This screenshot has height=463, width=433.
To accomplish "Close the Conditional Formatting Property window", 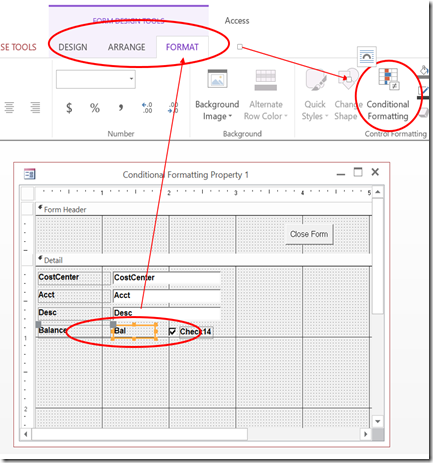I will [375, 172].
